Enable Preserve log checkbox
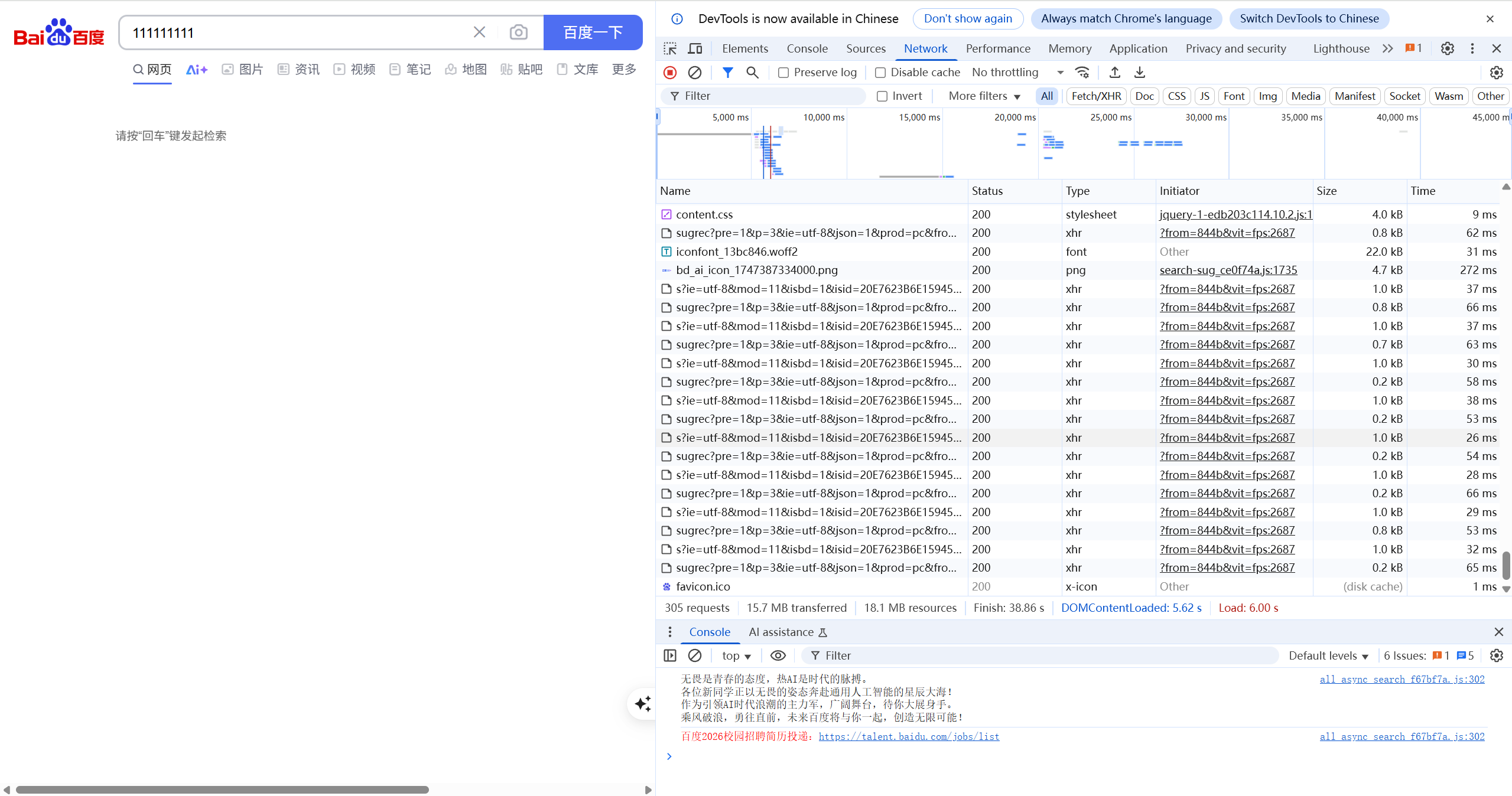Screen dimensions: 1512x796 click(x=783, y=73)
